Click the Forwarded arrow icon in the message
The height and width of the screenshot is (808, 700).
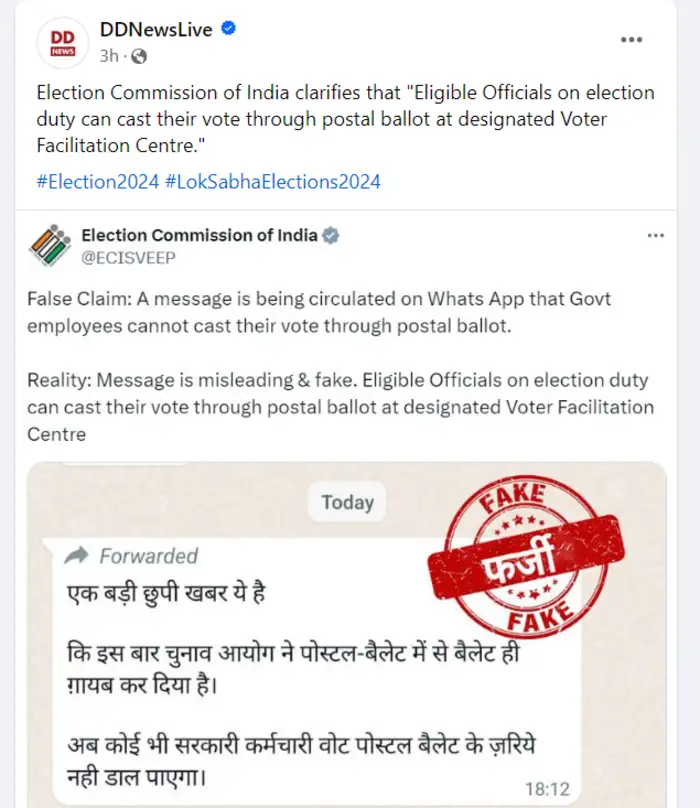(78, 555)
